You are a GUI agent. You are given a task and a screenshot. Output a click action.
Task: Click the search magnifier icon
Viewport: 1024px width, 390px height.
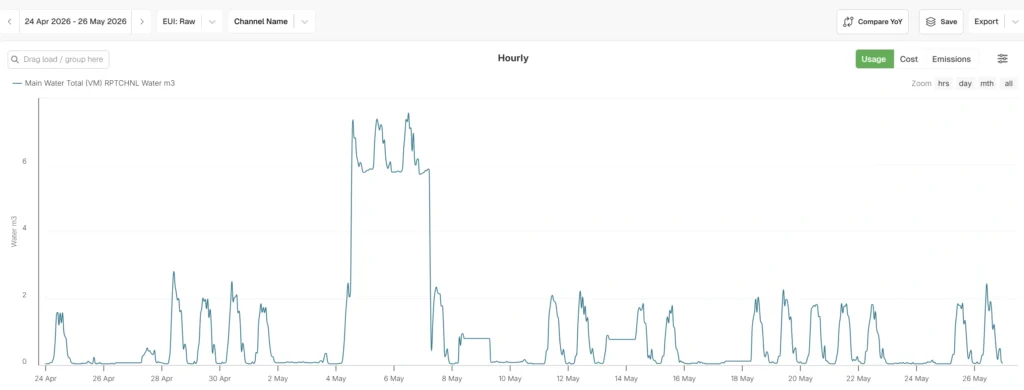(x=15, y=59)
